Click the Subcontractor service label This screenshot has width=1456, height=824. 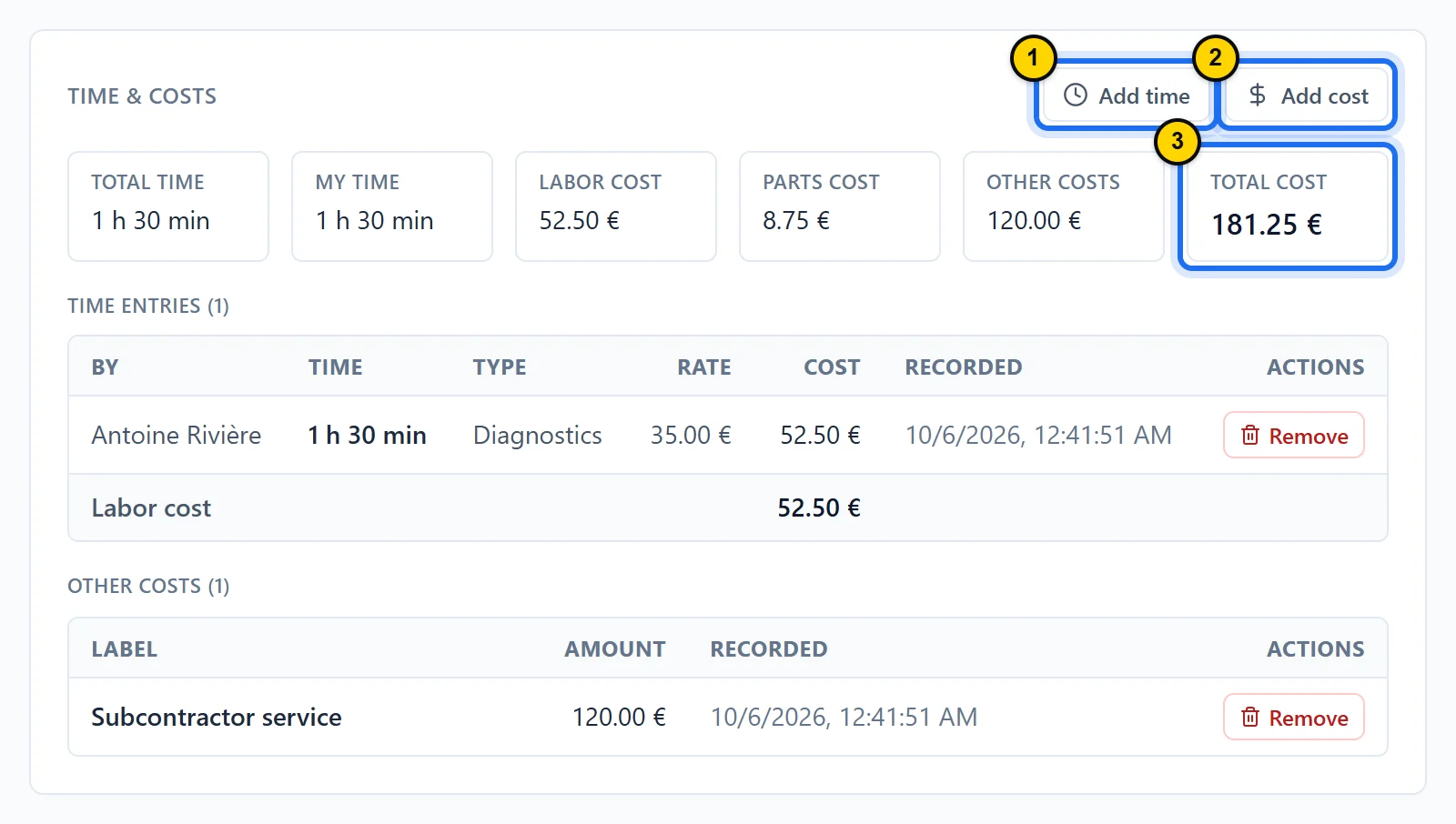point(217,718)
